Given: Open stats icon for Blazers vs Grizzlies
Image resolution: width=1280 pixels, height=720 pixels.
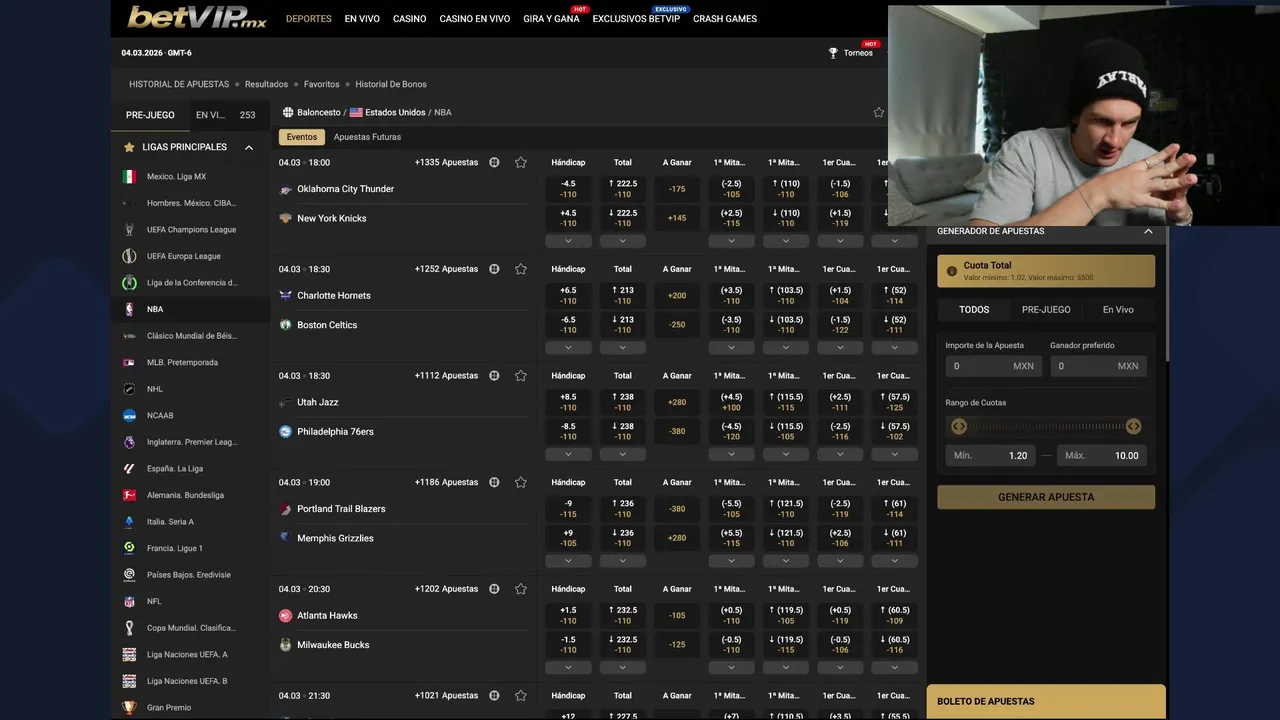Looking at the screenshot, I should [494, 482].
